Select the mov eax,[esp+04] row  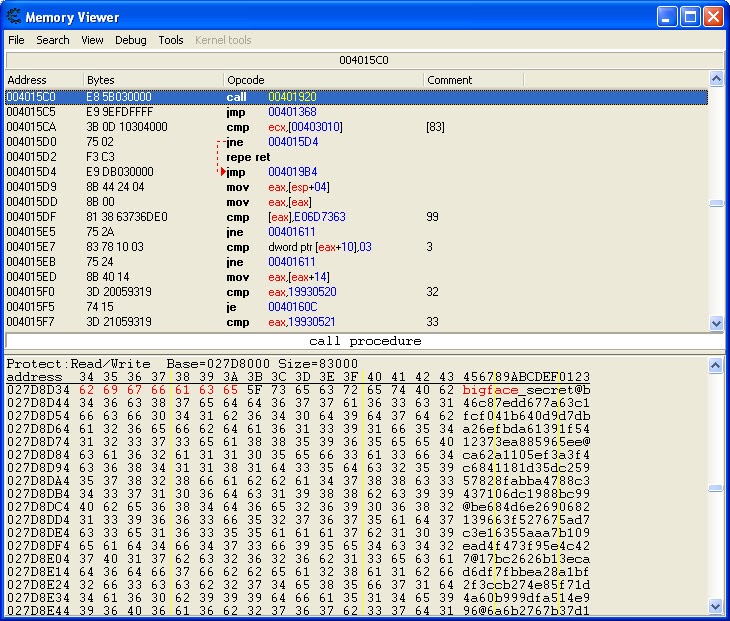click(x=357, y=187)
